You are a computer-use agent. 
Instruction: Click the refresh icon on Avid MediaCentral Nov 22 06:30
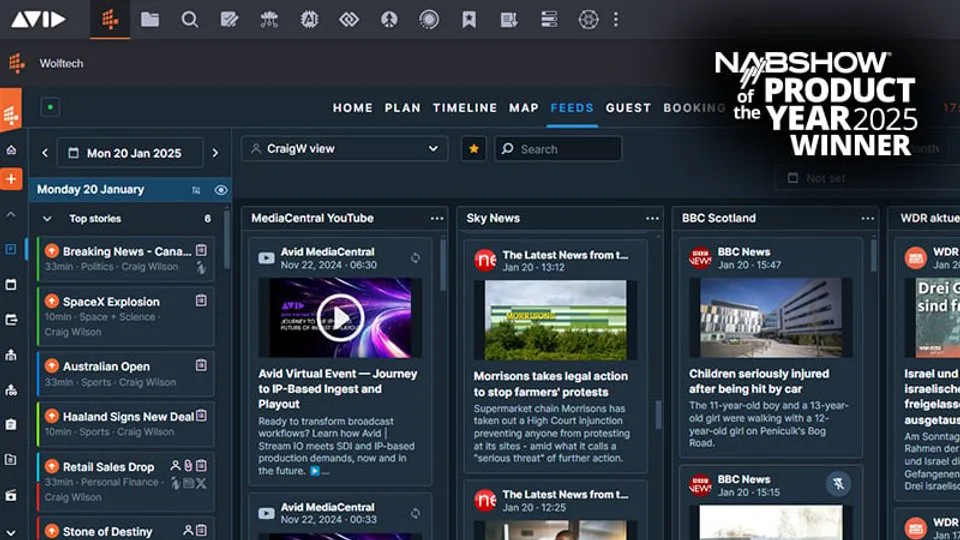(416, 258)
